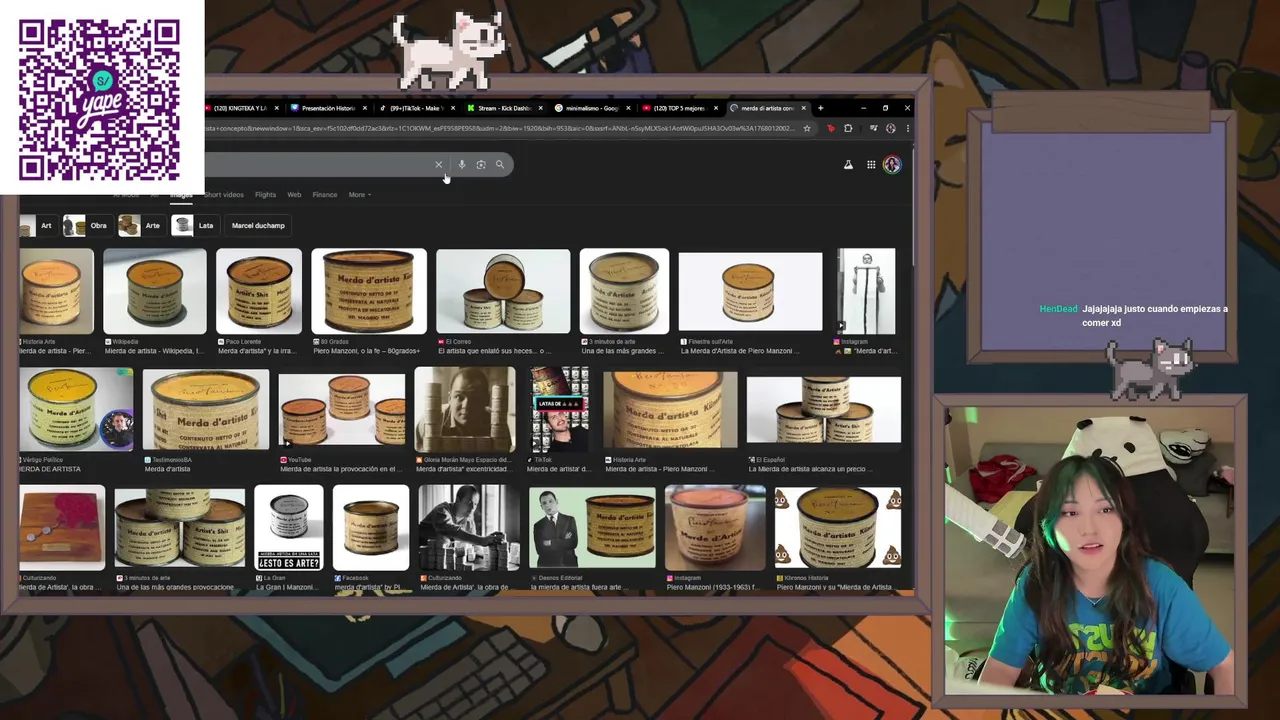1280x720 pixels.
Task: Open the El Correo stacked cans image
Action: coord(503,291)
